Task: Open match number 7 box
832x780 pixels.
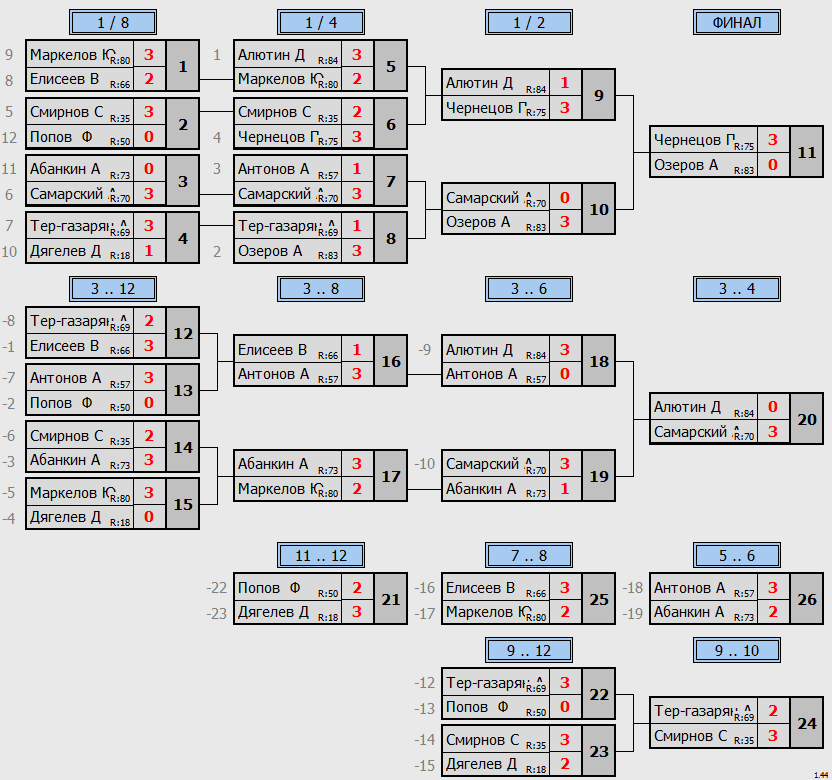Action: (391, 181)
